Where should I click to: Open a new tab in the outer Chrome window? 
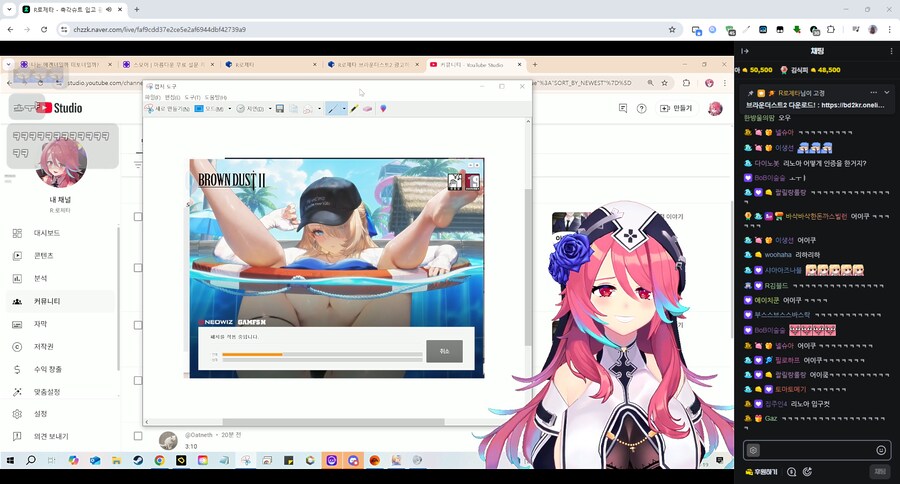point(137,9)
